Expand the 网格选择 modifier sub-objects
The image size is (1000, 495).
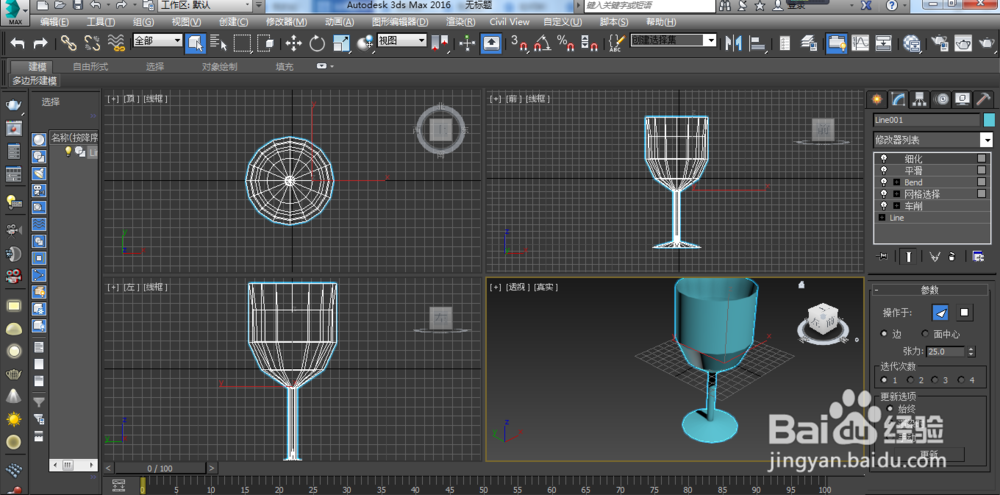(x=896, y=194)
